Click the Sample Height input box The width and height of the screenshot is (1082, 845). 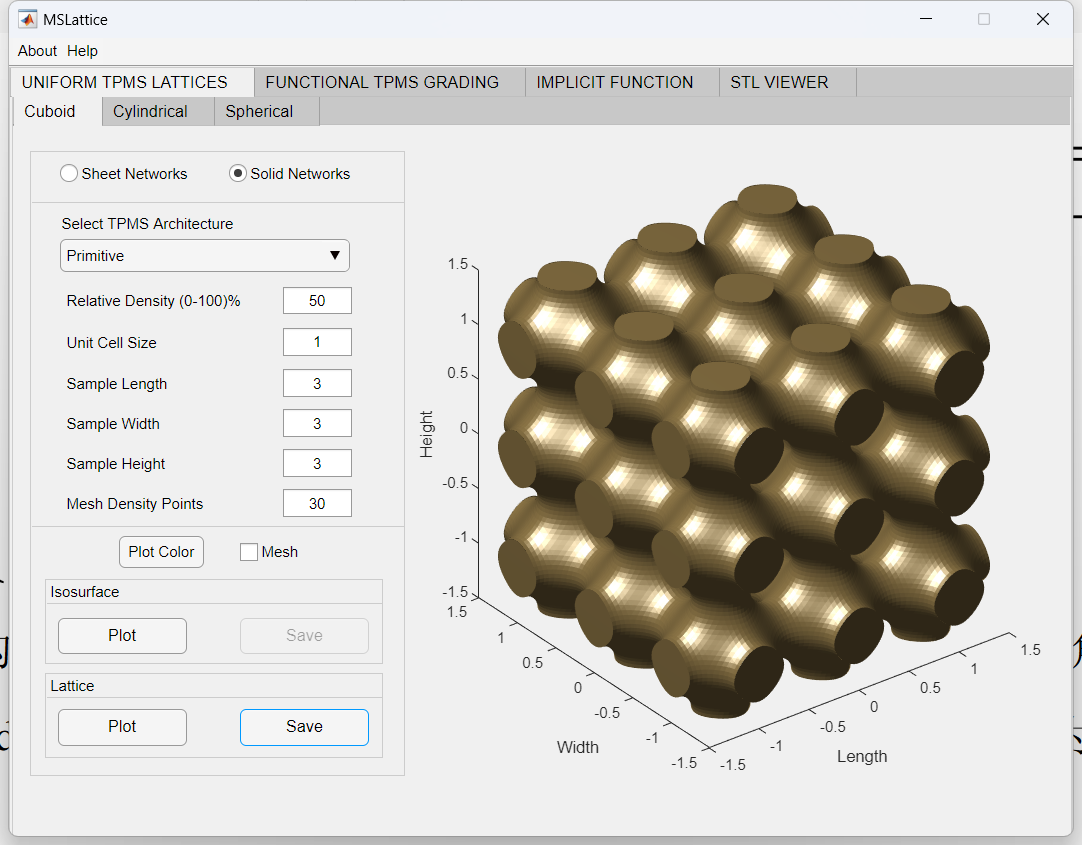(317, 463)
